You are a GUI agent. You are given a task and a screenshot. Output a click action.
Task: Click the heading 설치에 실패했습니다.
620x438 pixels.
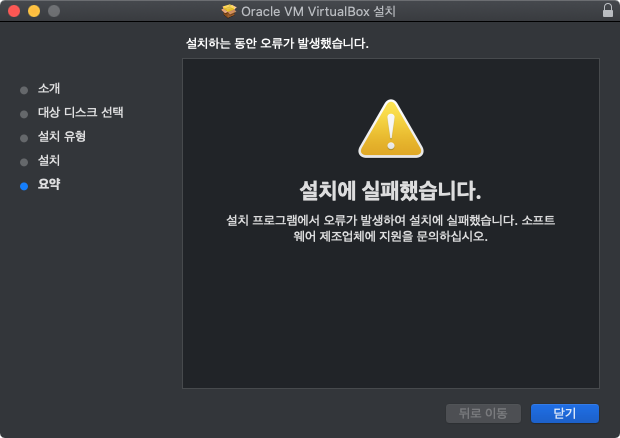[x=390, y=191]
